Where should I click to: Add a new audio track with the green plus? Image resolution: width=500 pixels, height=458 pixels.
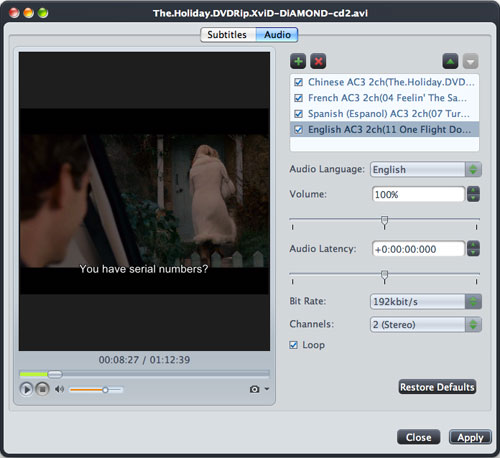tap(298, 61)
